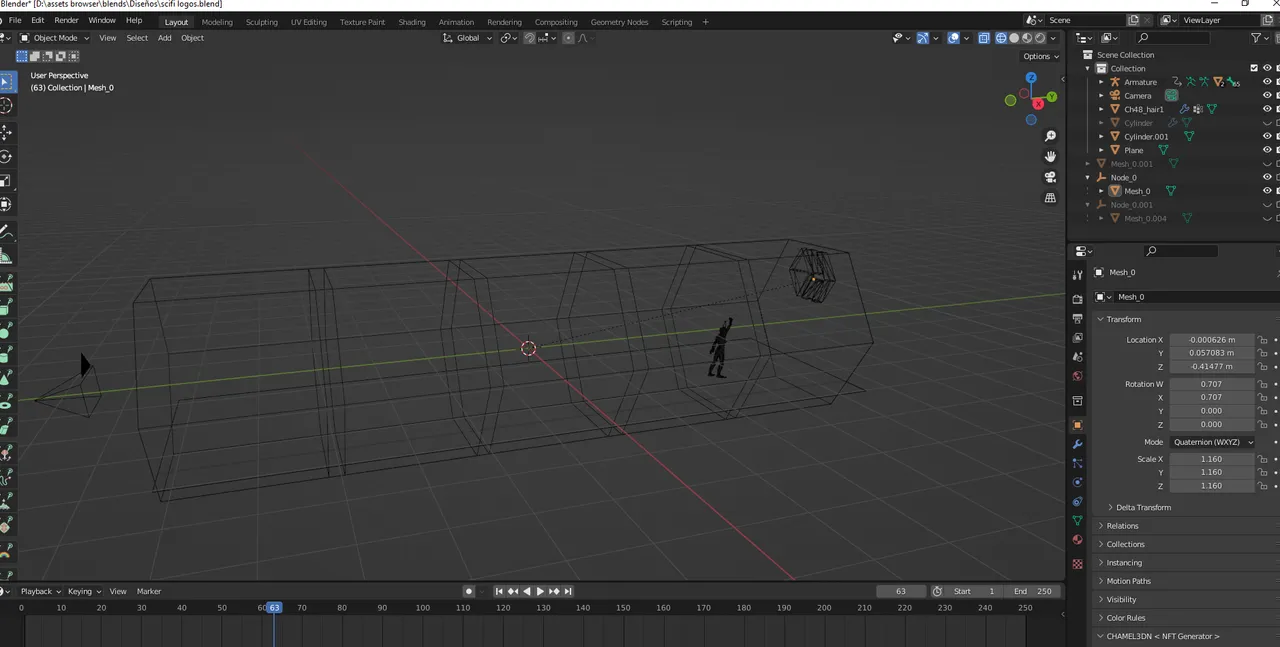This screenshot has width=1280, height=647.
Task: Open the View Layer properties tab
Action: point(1077,337)
